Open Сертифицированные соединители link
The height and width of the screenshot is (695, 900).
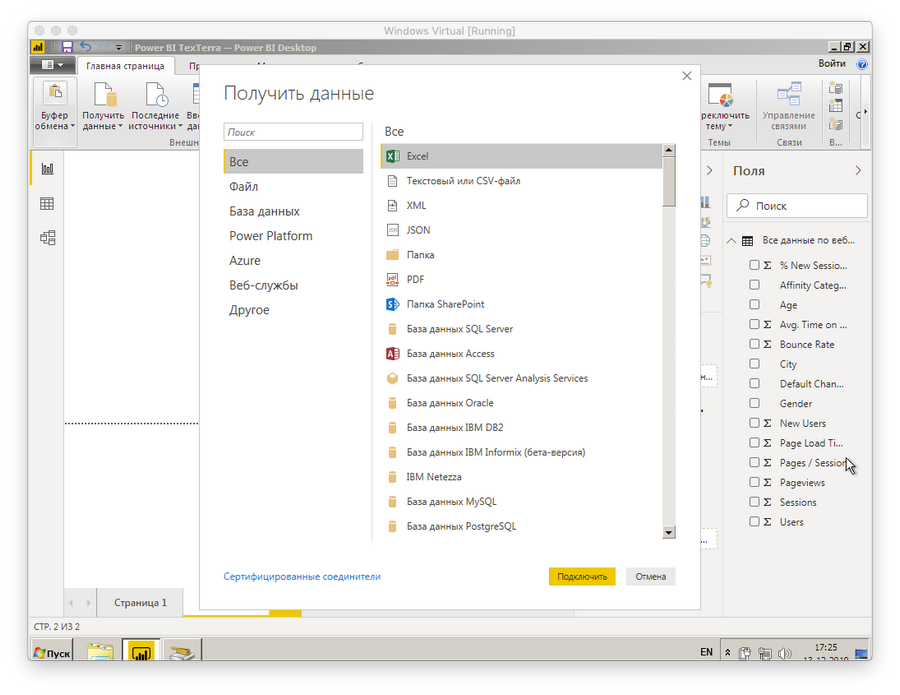pyautogui.click(x=302, y=577)
